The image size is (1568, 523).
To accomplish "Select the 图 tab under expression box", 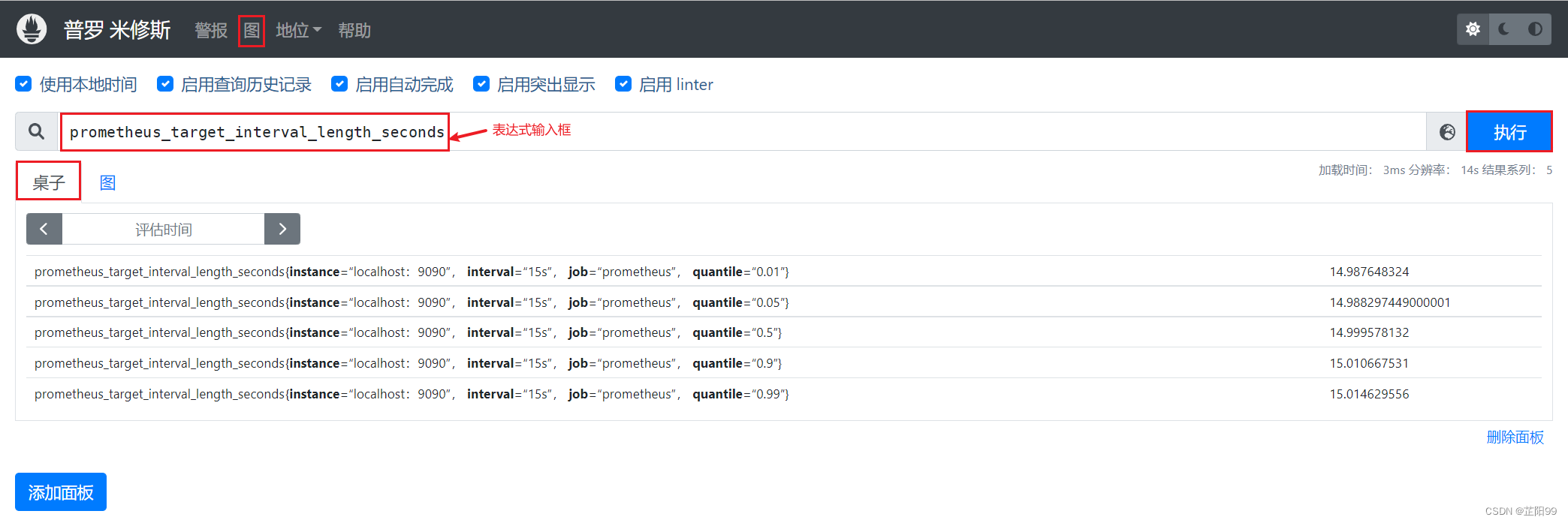I will [107, 182].
